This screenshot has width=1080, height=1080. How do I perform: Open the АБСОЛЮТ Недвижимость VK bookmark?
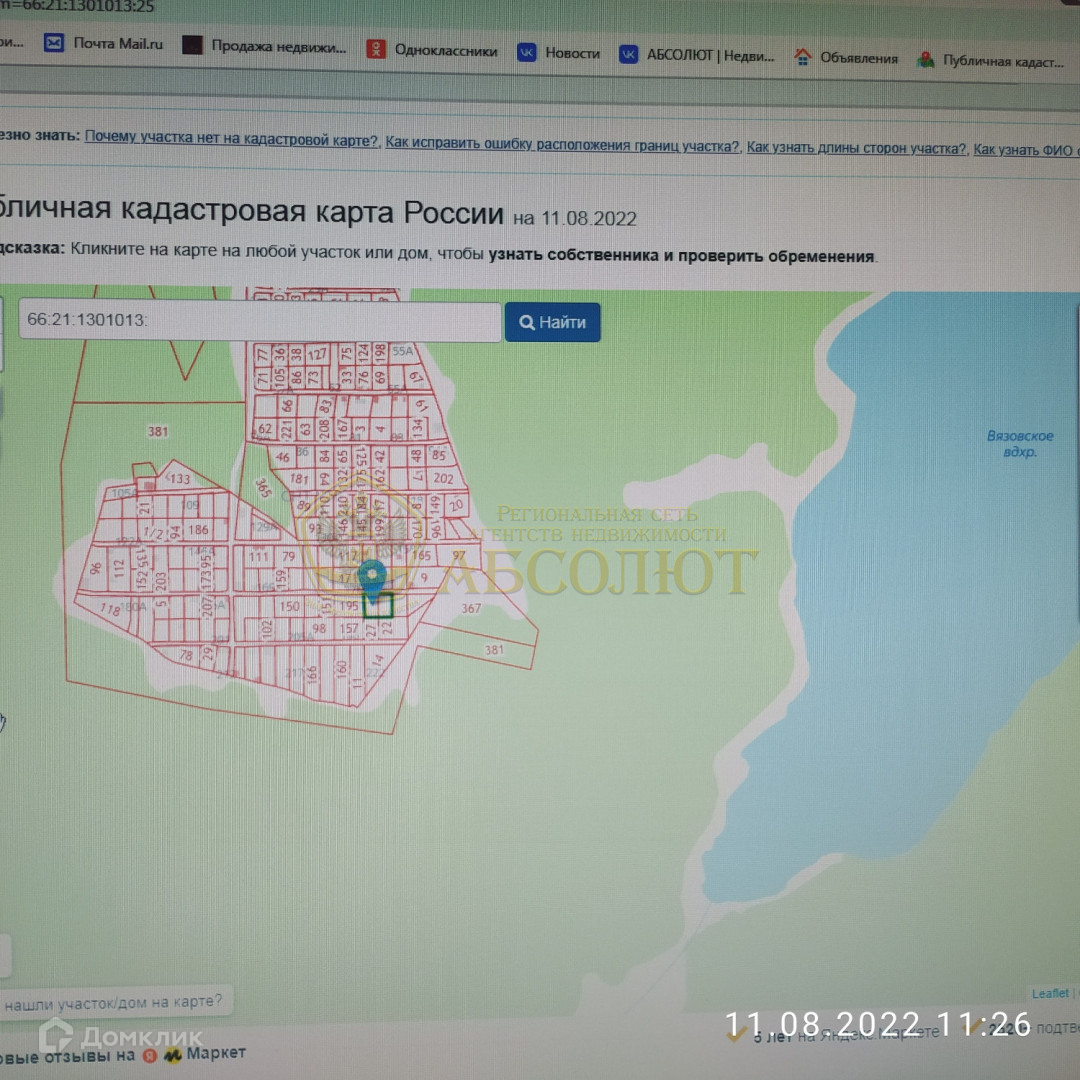629,55
